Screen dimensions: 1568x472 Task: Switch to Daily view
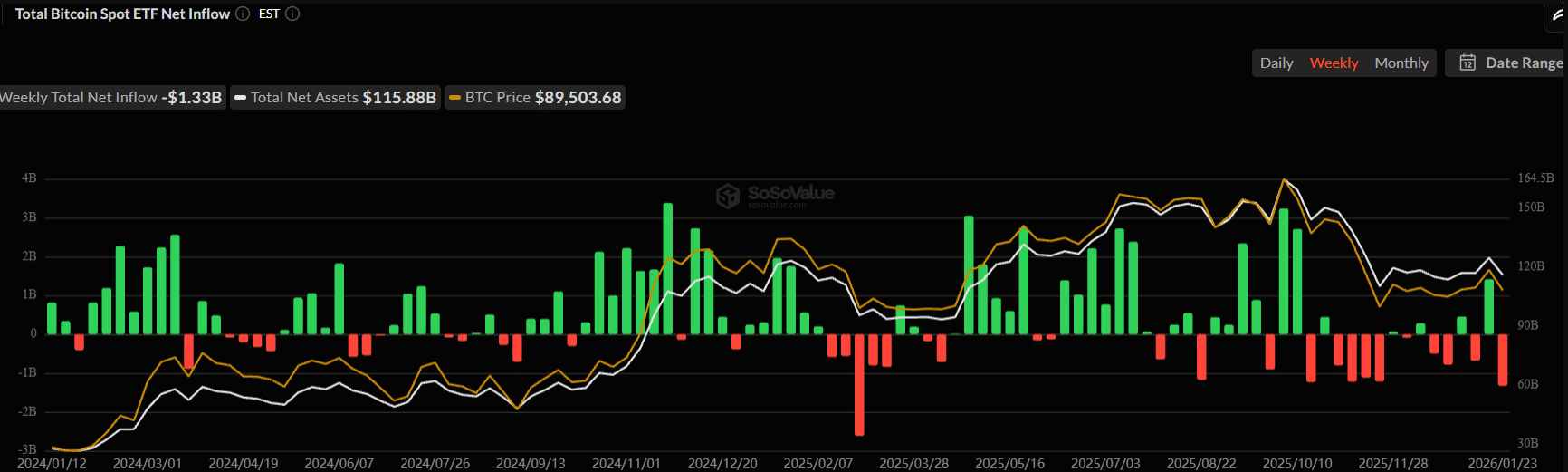1276,63
